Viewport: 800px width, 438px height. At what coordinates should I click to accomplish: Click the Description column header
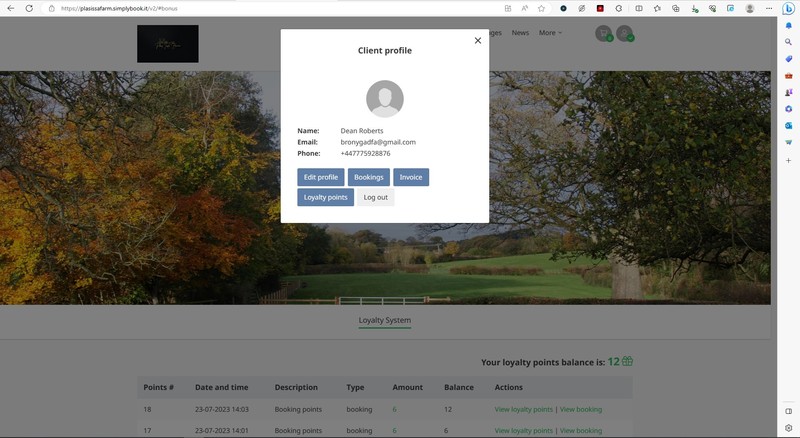coord(296,387)
